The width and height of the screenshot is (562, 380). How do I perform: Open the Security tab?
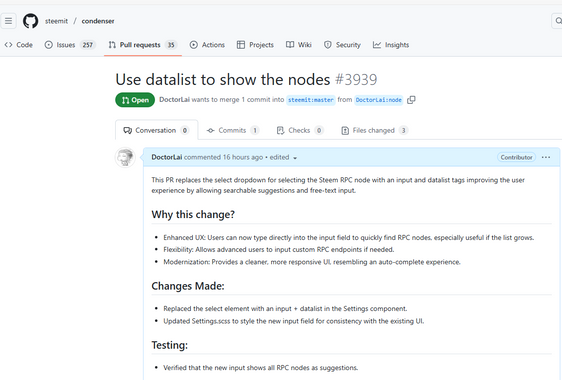(x=342, y=45)
